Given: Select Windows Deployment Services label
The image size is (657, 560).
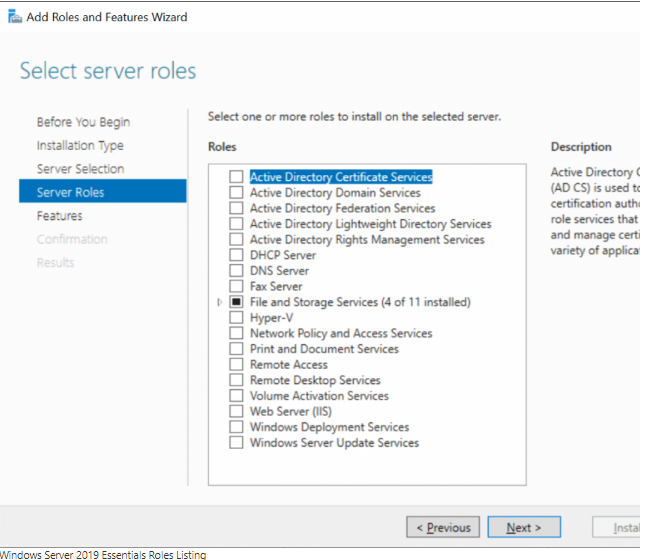Looking at the screenshot, I should tap(329, 427).
